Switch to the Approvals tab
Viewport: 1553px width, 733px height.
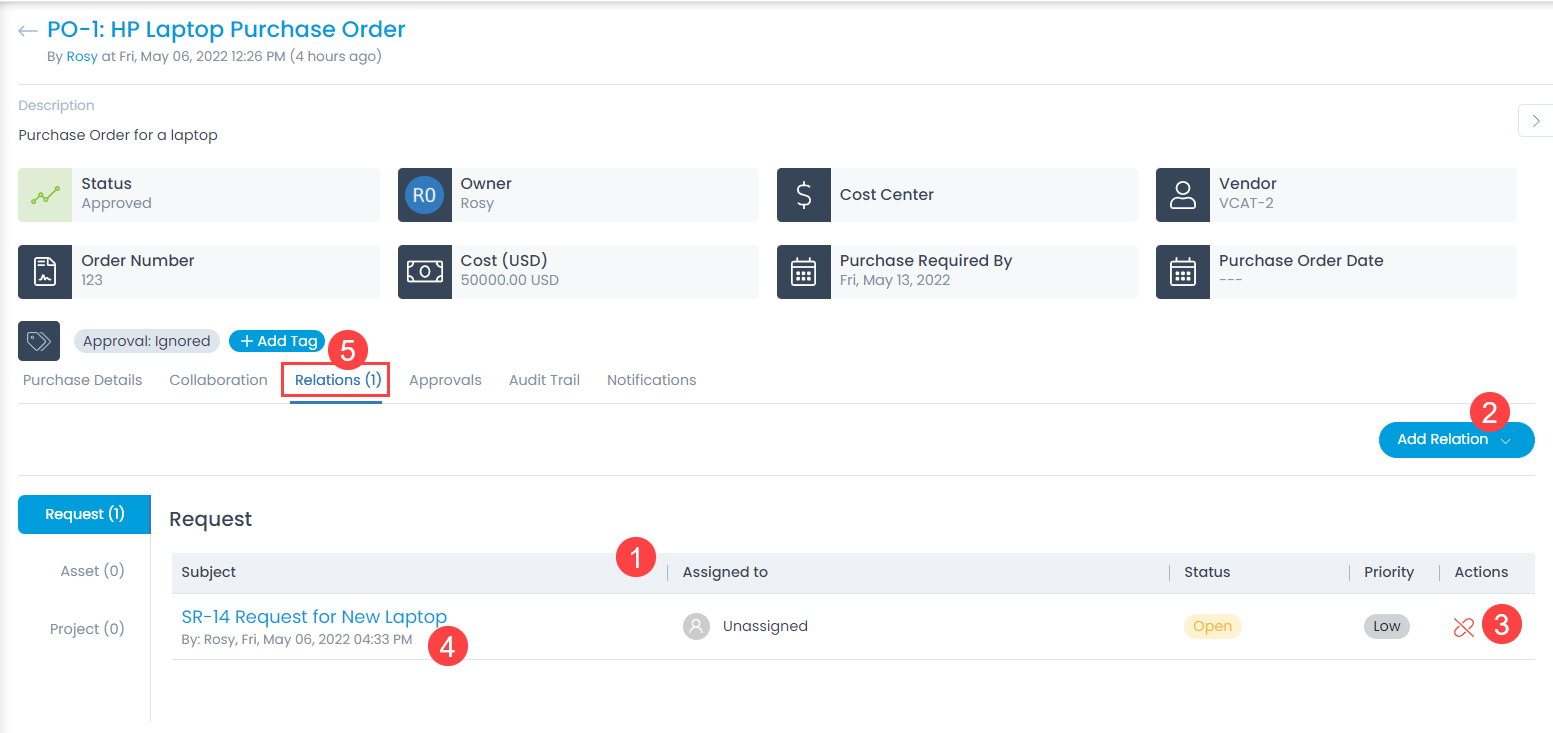445,379
